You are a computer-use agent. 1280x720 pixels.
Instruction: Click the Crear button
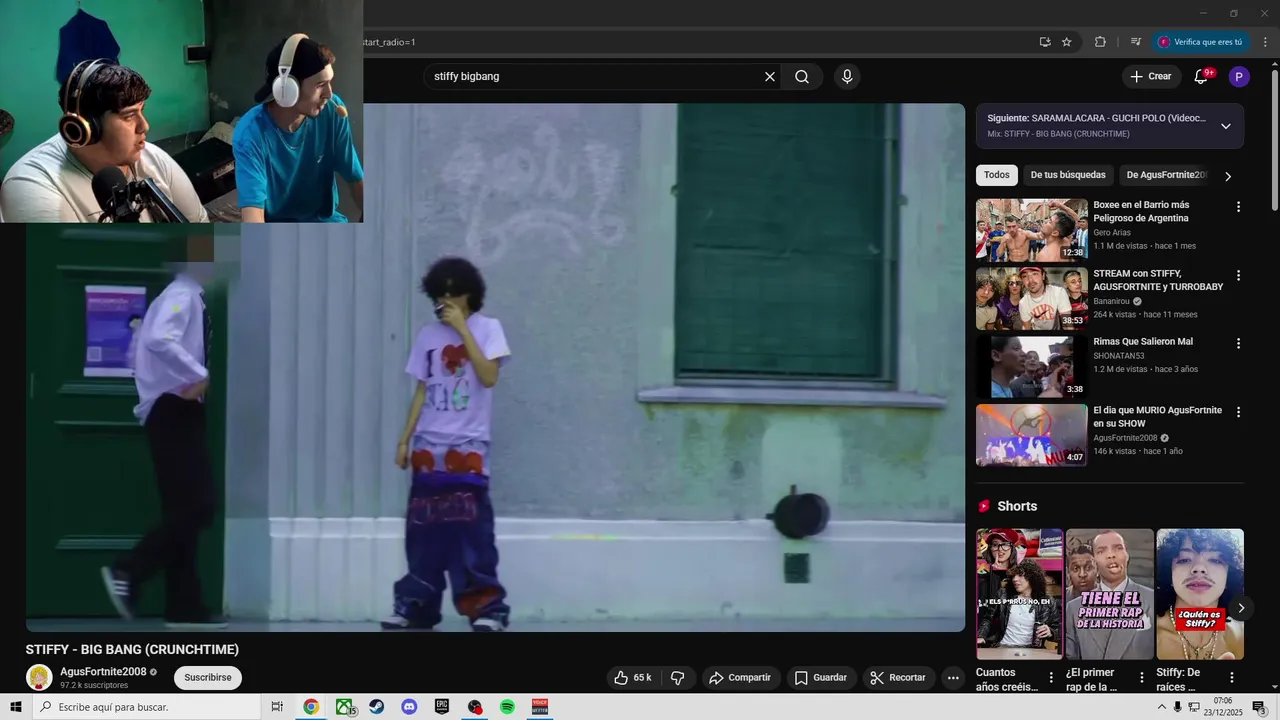[x=1151, y=77]
